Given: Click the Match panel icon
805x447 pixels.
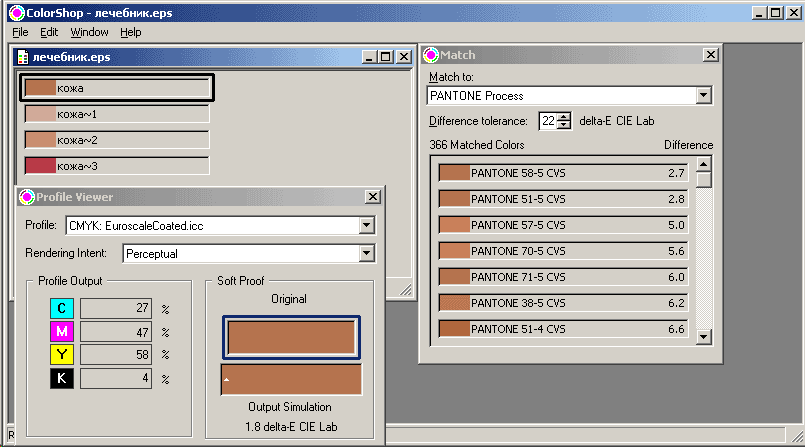Looking at the screenshot, I should pyautogui.click(x=431, y=55).
